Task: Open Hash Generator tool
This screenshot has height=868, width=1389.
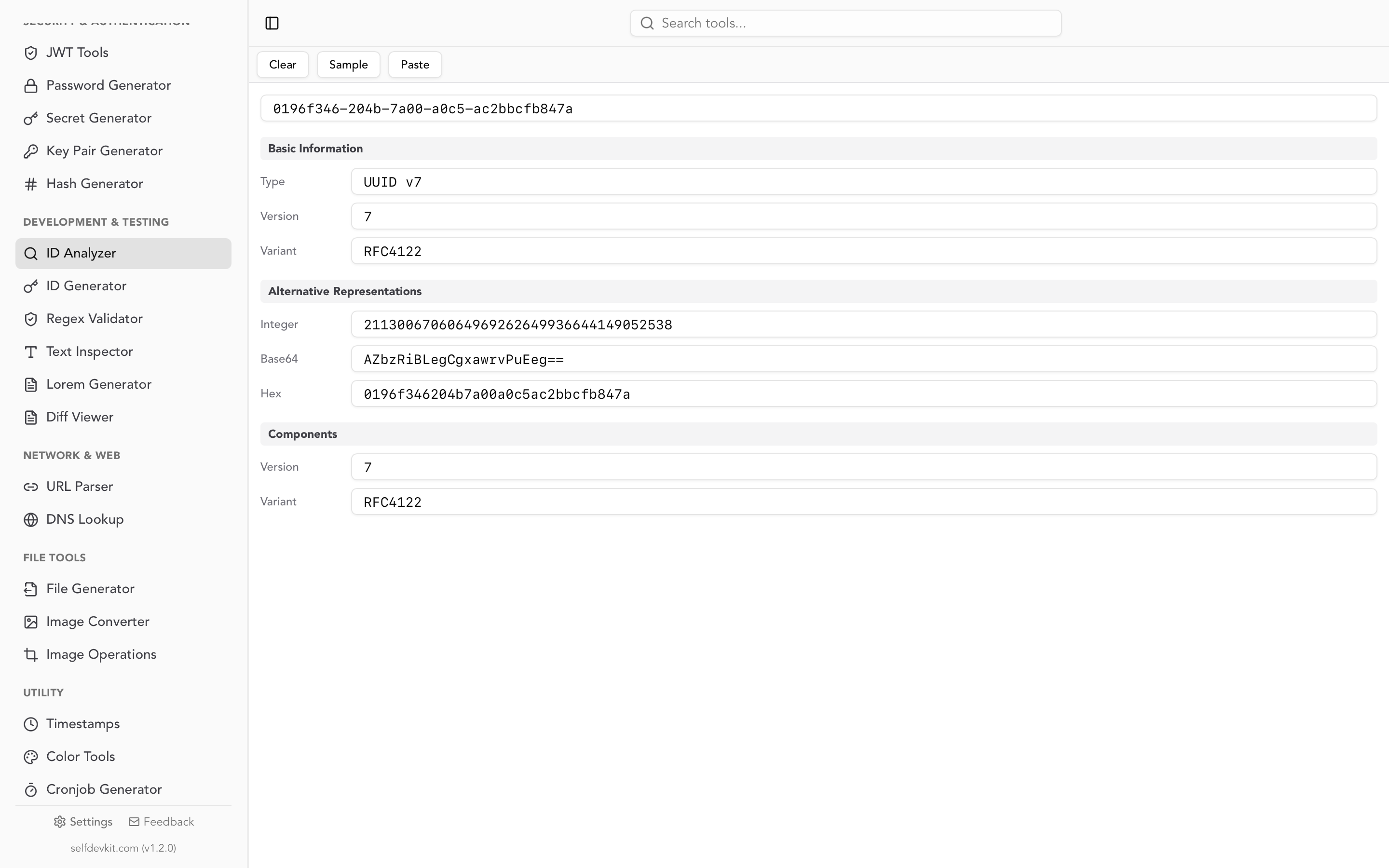Action: click(x=123, y=184)
